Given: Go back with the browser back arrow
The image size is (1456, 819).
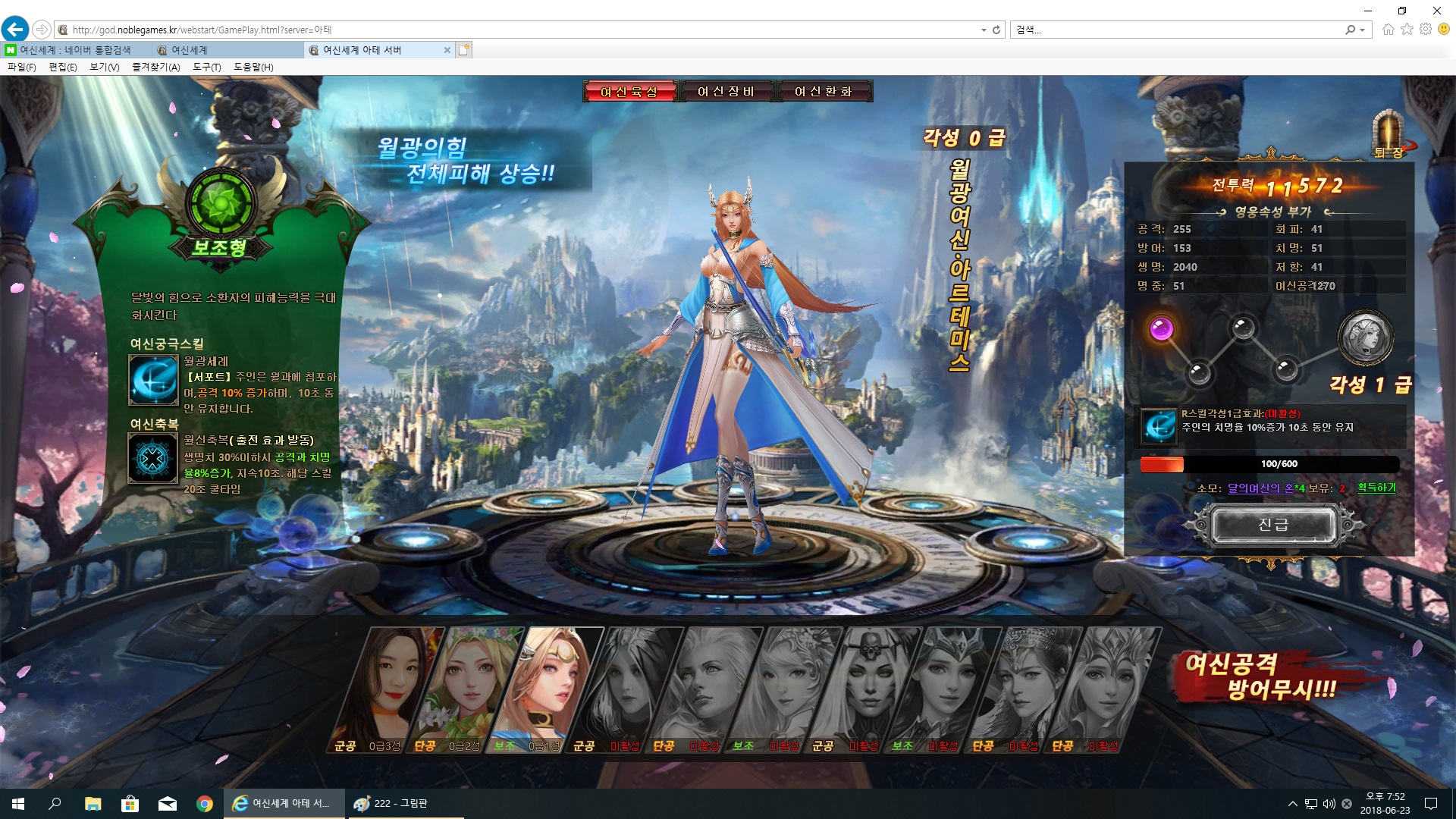Looking at the screenshot, I should click(x=15, y=30).
